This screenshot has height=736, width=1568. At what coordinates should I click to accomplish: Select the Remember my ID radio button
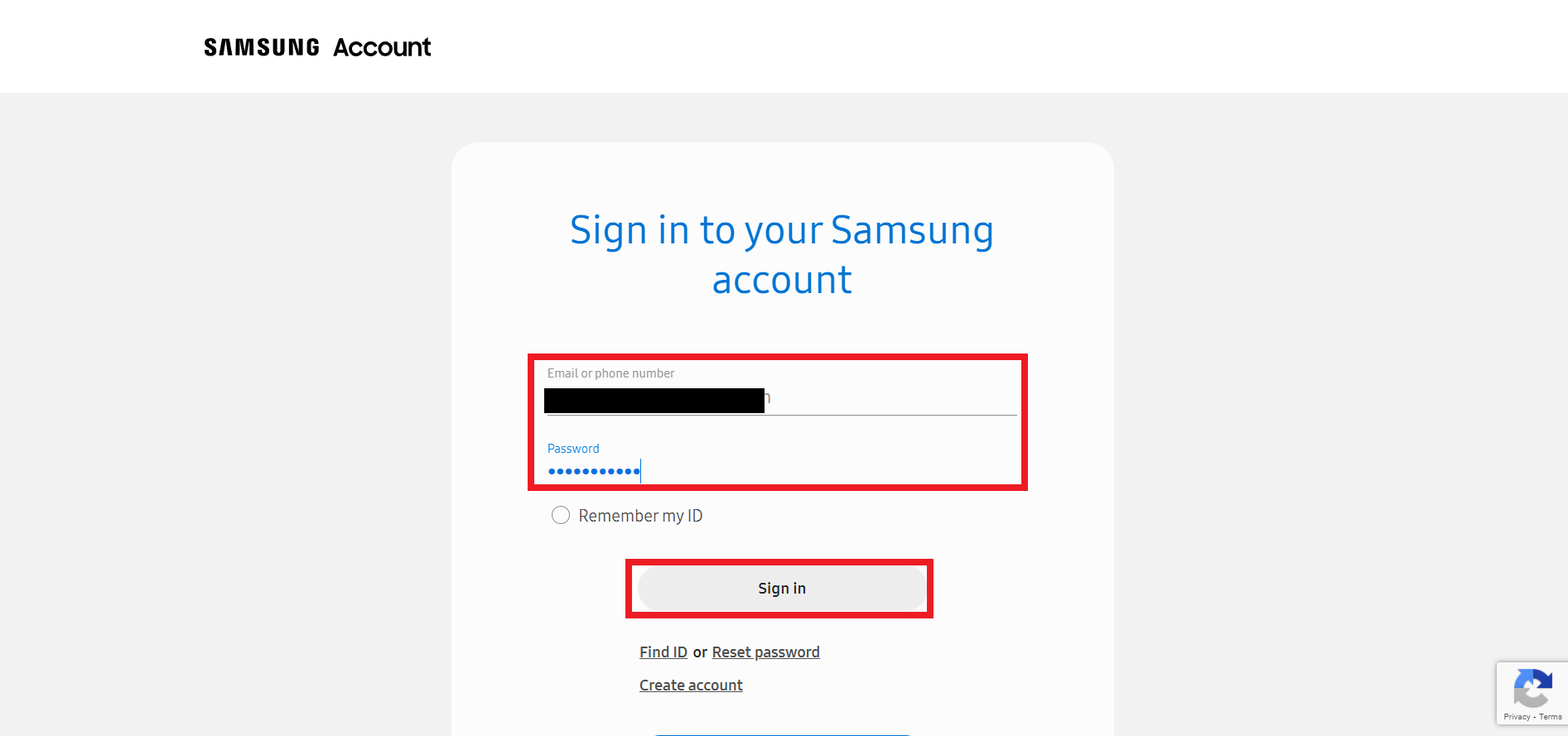tap(561, 514)
